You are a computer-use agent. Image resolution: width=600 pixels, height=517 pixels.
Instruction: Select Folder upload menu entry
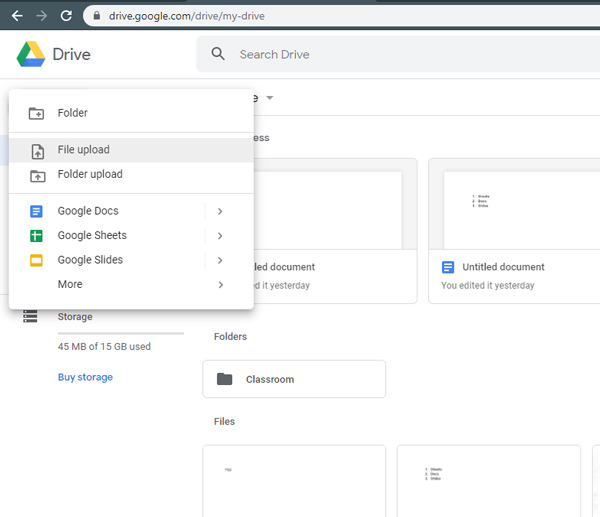click(90, 174)
